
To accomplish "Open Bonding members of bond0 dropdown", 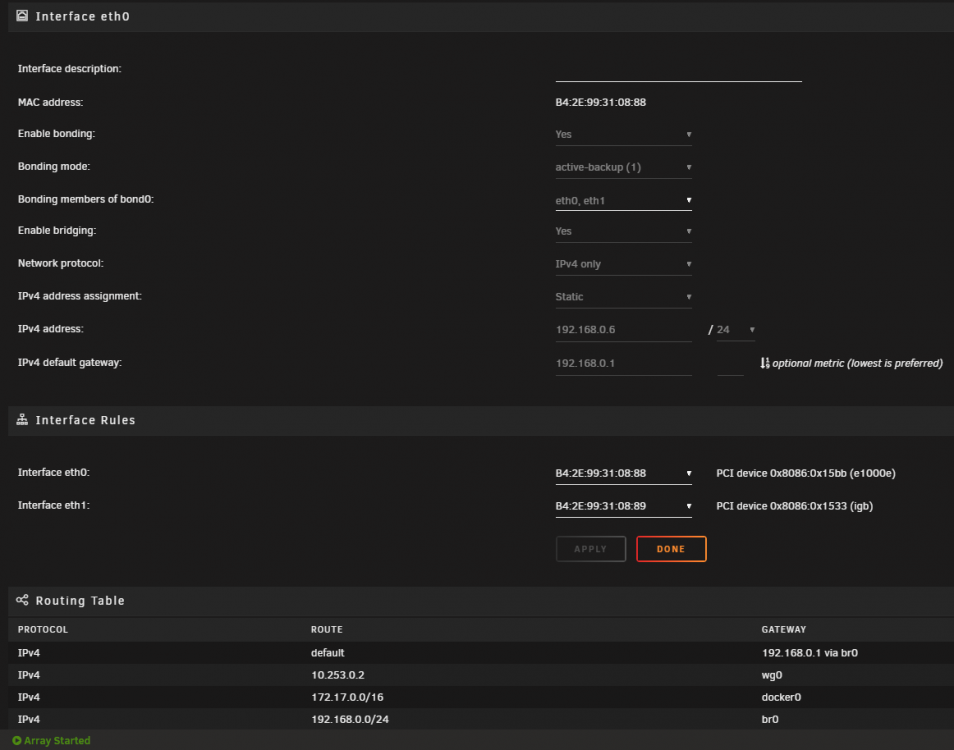I will coord(623,200).
